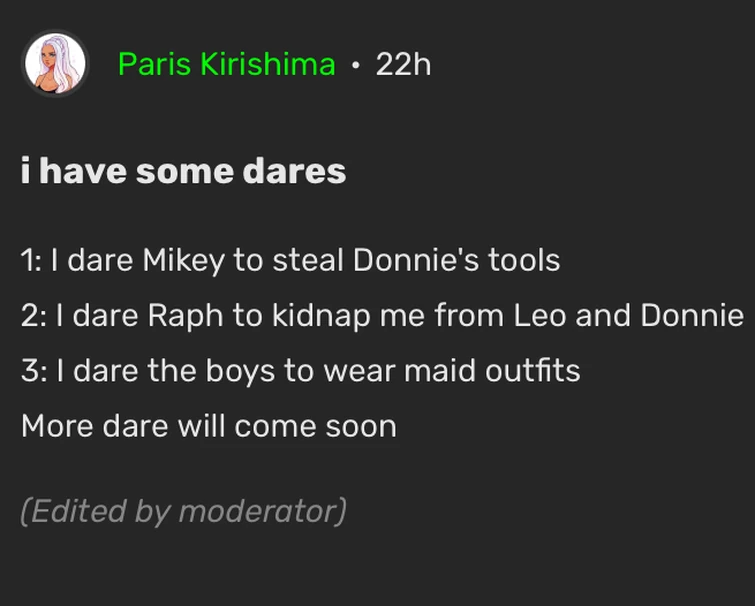Click the dare about Raph kidnapping
The height and width of the screenshot is (606, 755).
(x=382, y=315)
